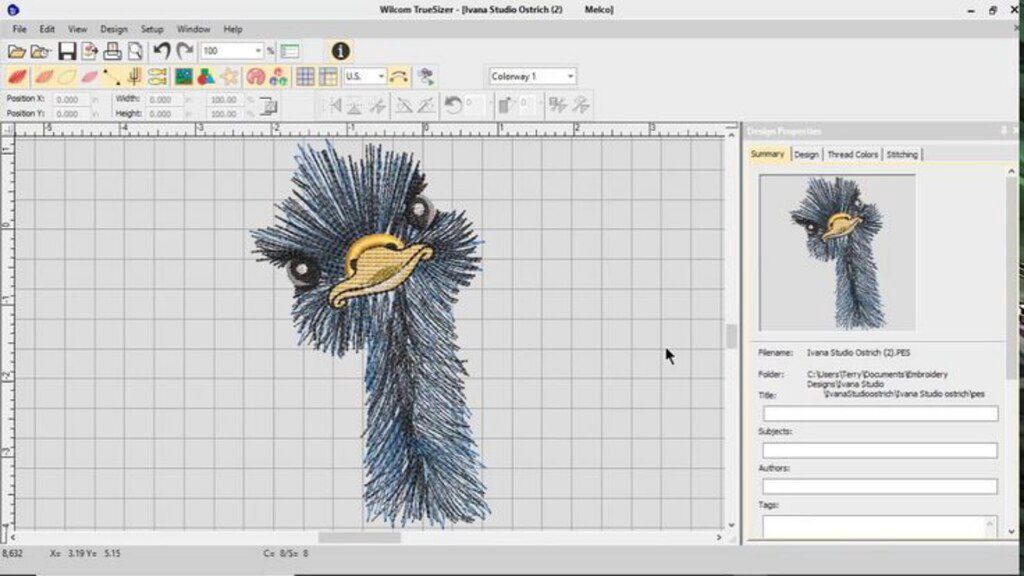Viewport: 1024px width, 576px height.
Task: Switch to the Stitching tab
Action: pyautogui.click(x=902, y=155)
